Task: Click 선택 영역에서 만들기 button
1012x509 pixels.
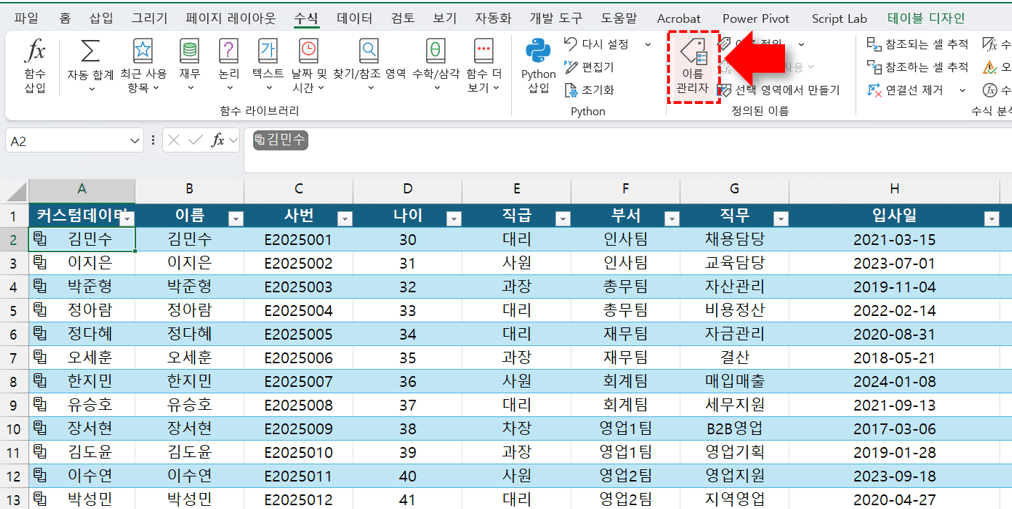Action: click(779, 90)
